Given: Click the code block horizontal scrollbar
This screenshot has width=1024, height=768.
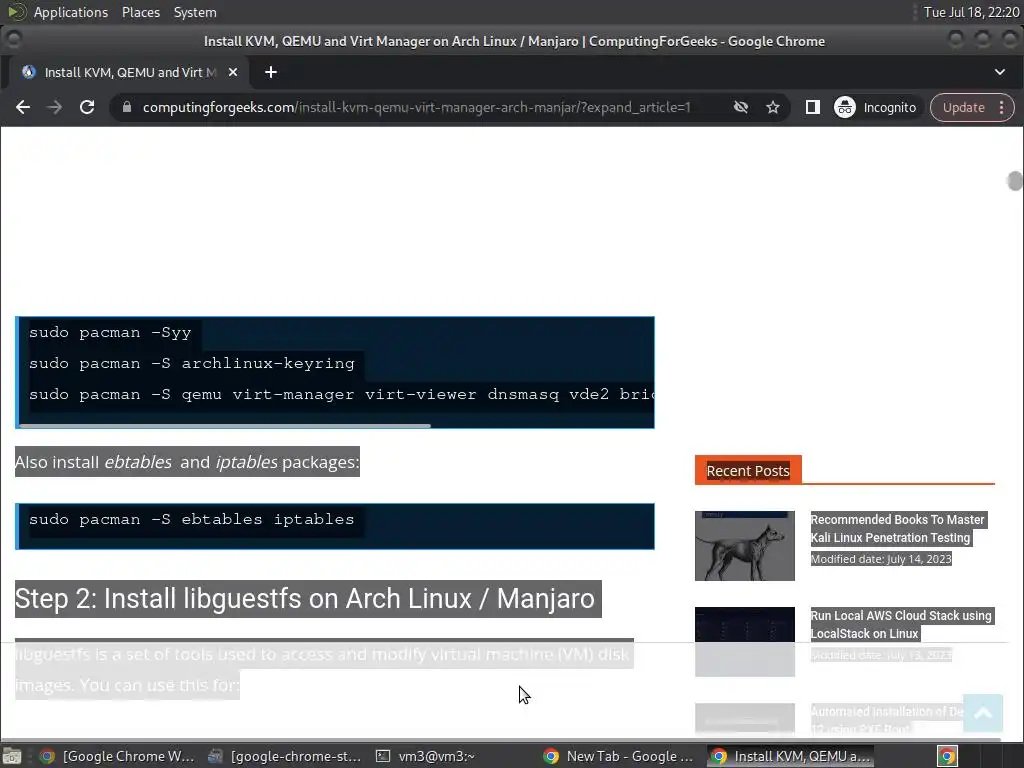Looking at the screenshot, I should 225,426.
